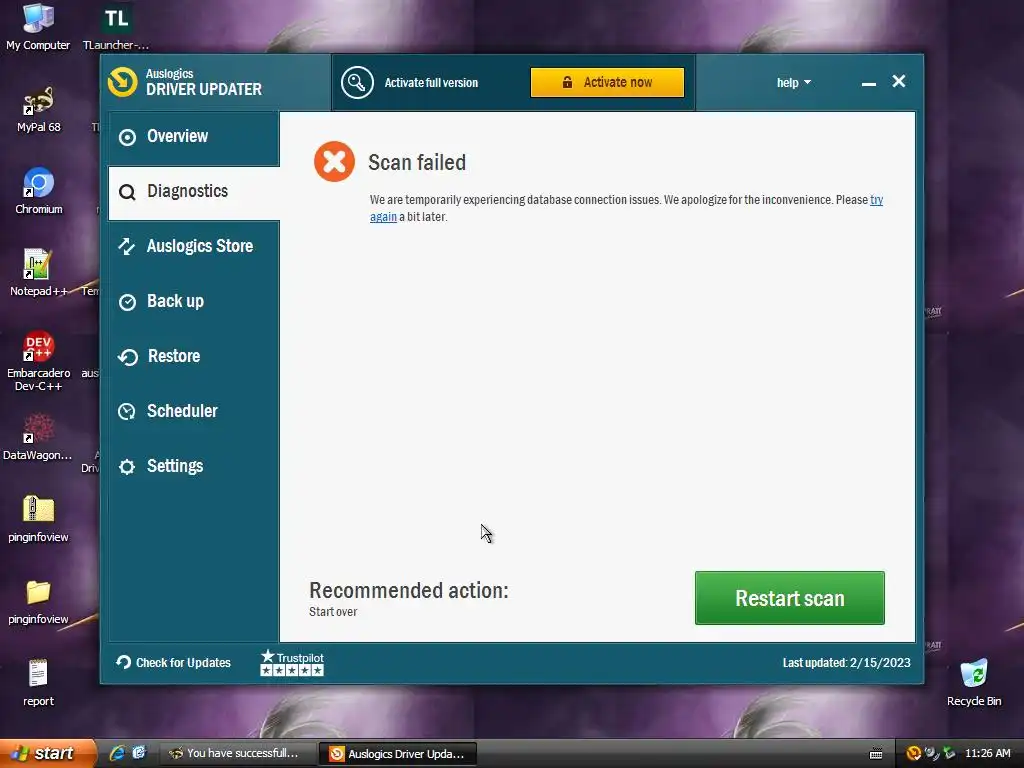Click Auslogics Driver Updater taskbar button
Screen dimensions: 1024x768
coord(397,754)
